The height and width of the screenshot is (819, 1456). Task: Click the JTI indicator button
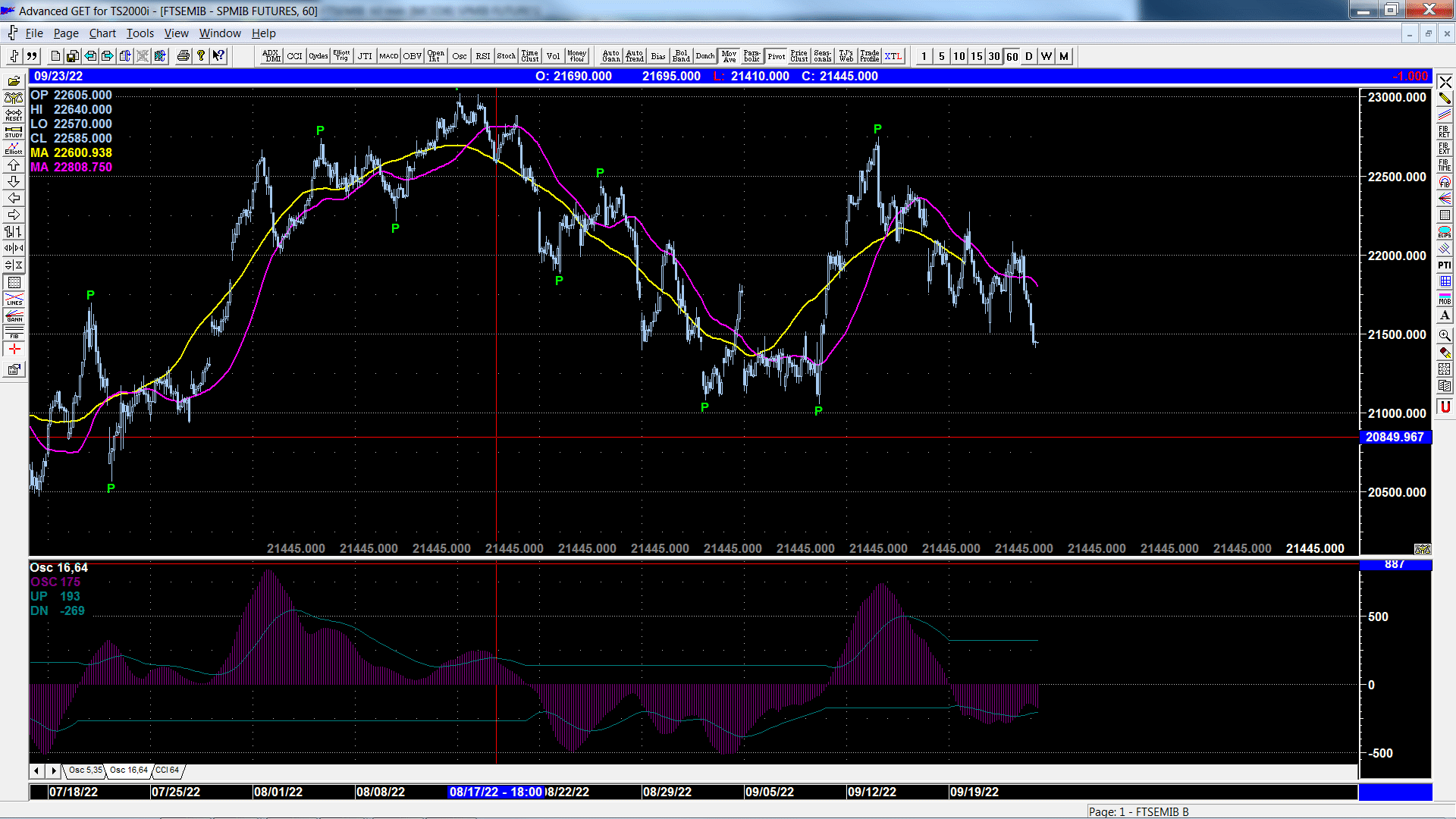click(x=366, y=56)
